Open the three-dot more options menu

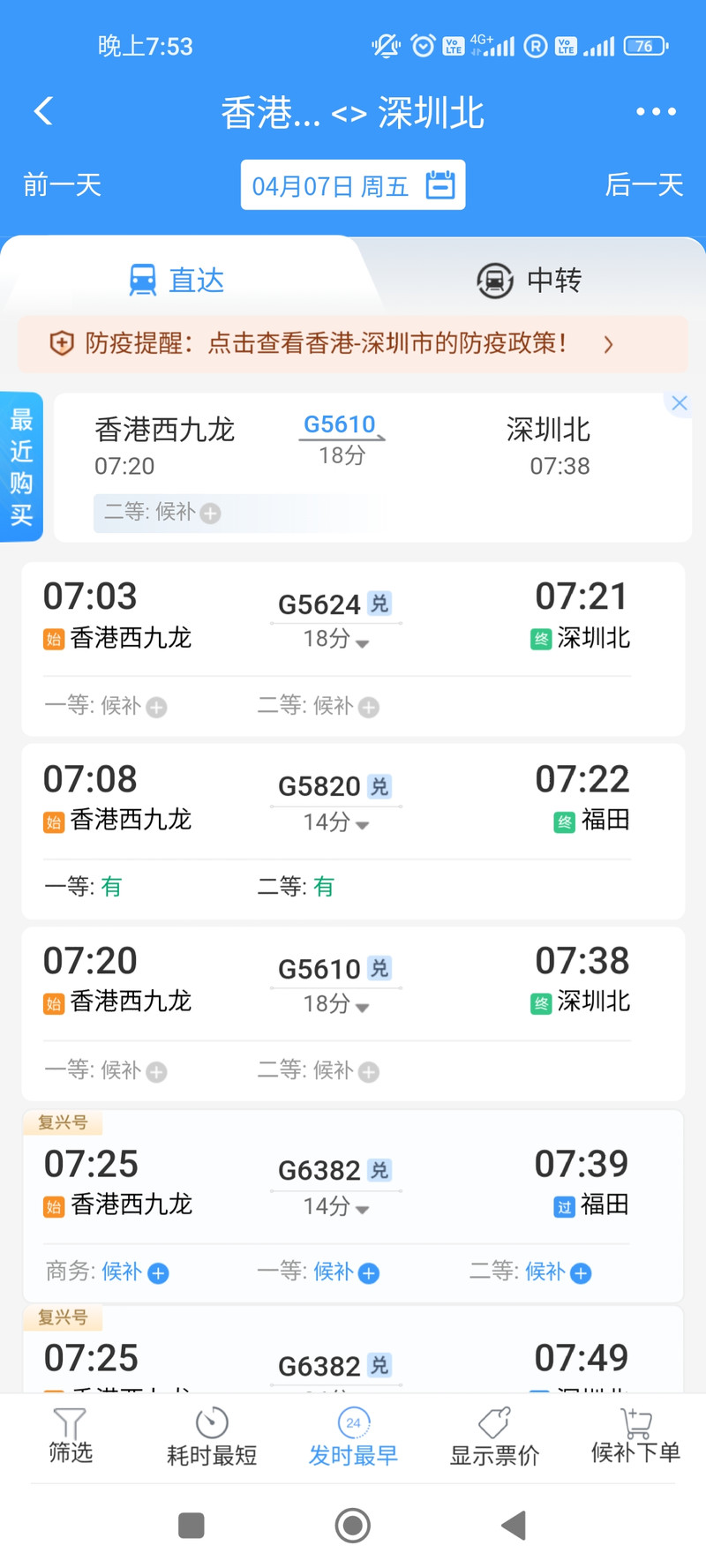[656, 112]
